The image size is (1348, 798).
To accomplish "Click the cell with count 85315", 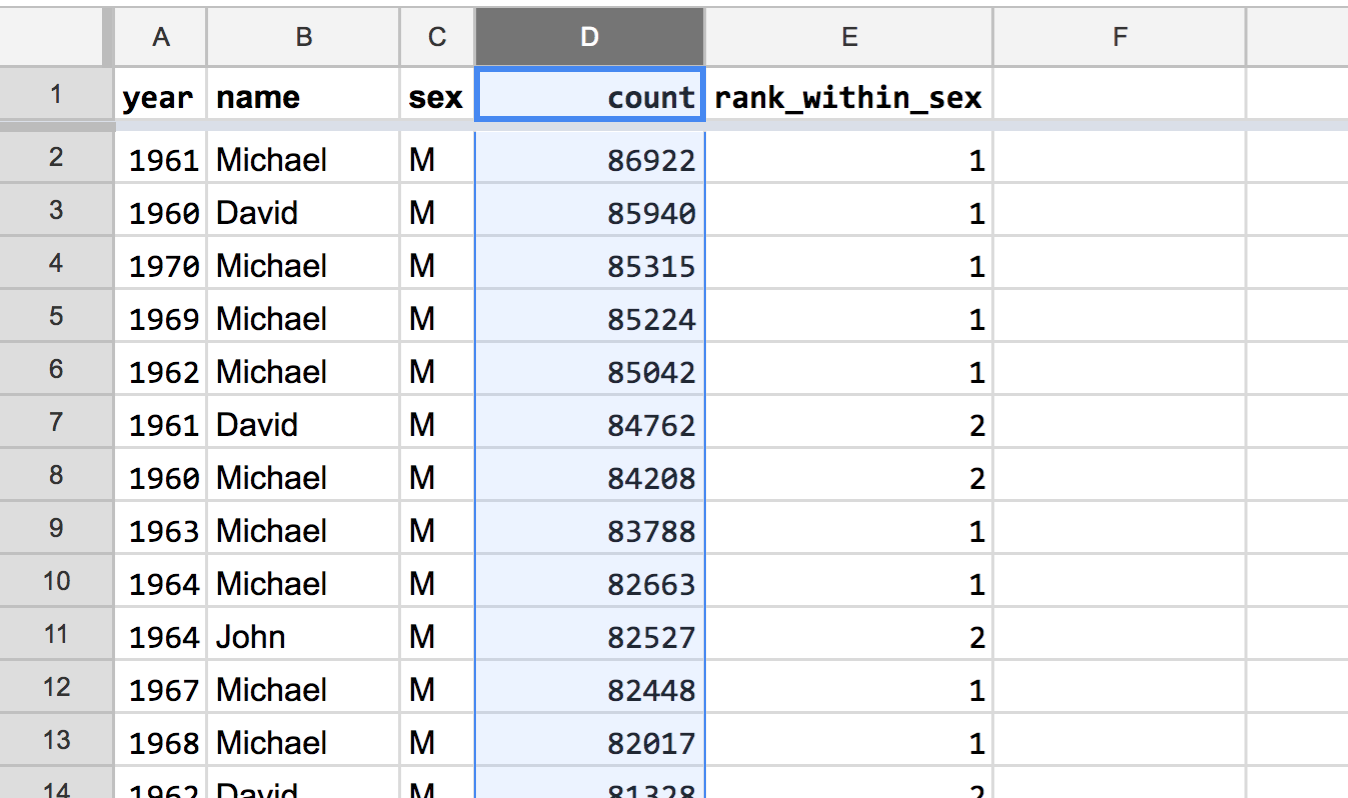I will (x=590, y=265).
